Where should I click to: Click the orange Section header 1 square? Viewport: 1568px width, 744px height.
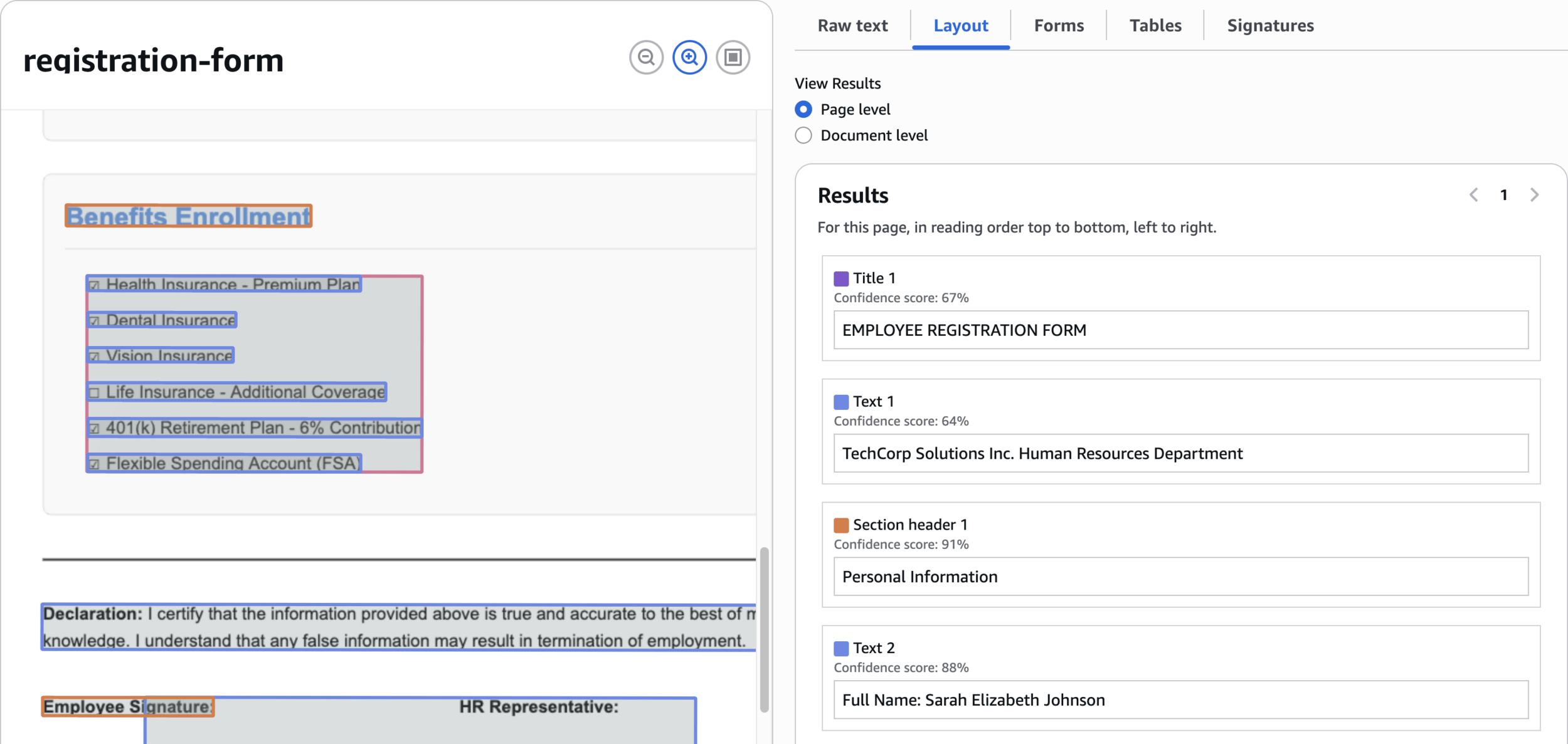(x=840, y=525)
